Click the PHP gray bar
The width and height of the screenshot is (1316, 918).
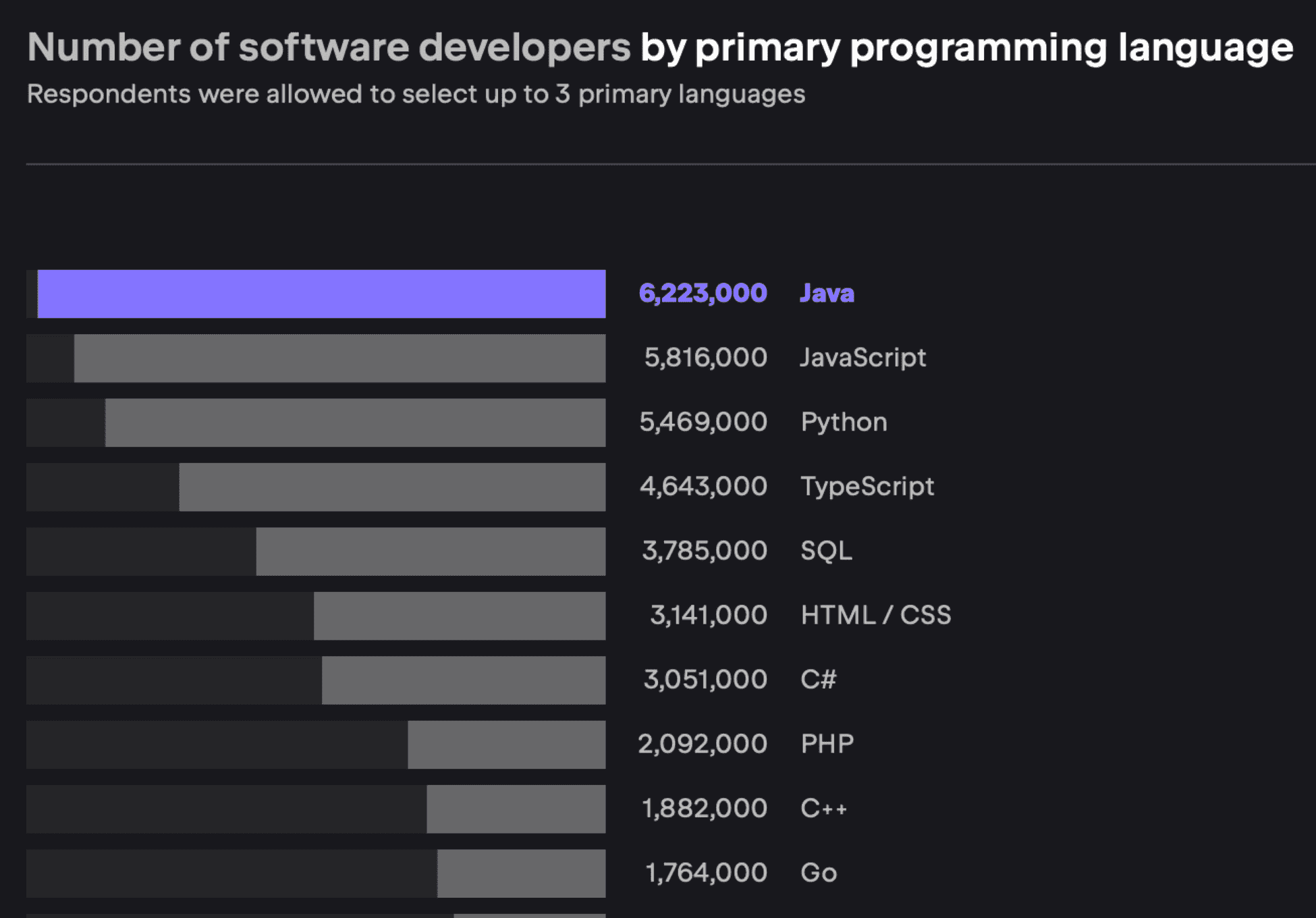click(506, 745)
